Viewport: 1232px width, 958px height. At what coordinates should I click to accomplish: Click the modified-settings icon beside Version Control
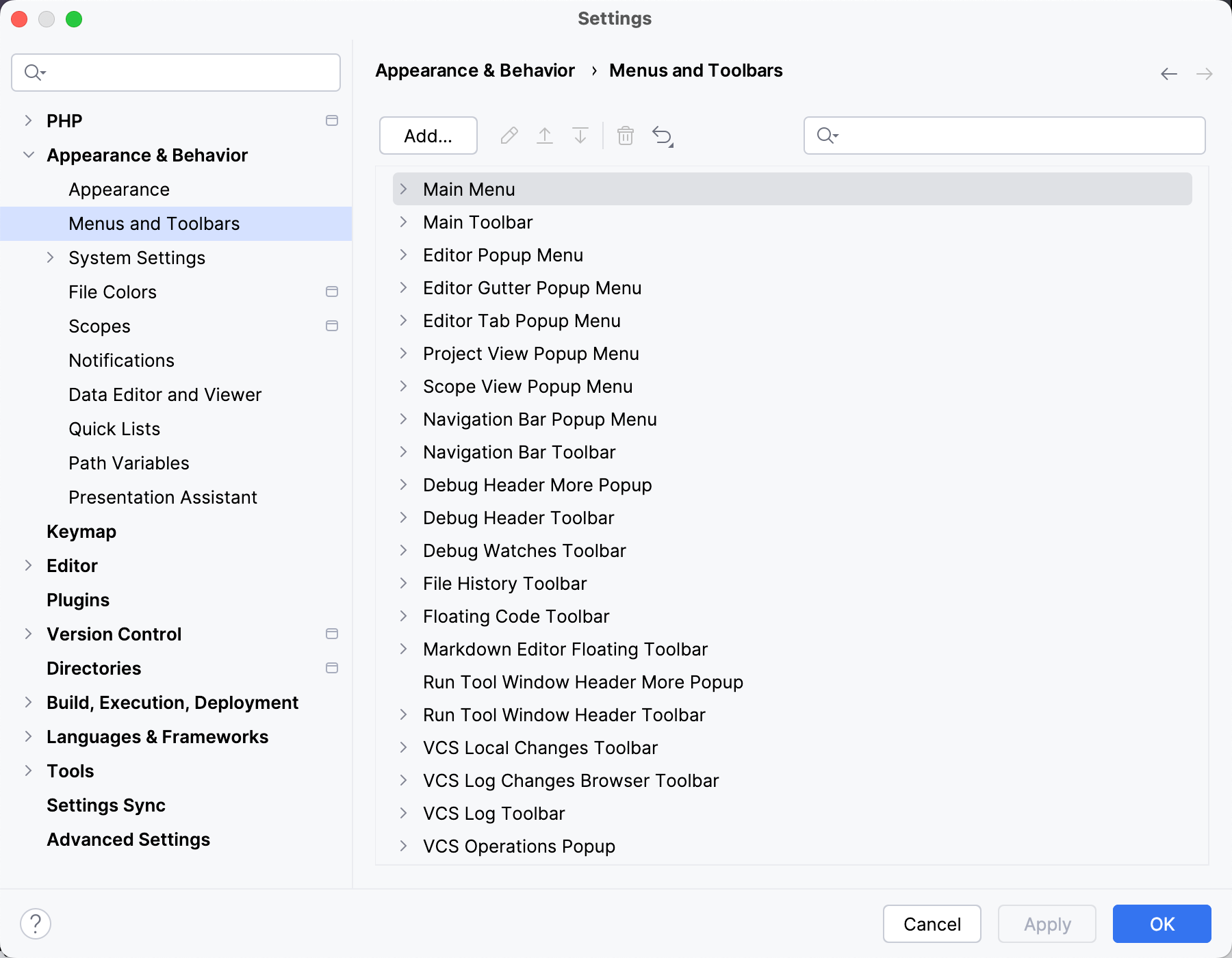point(333,634)
